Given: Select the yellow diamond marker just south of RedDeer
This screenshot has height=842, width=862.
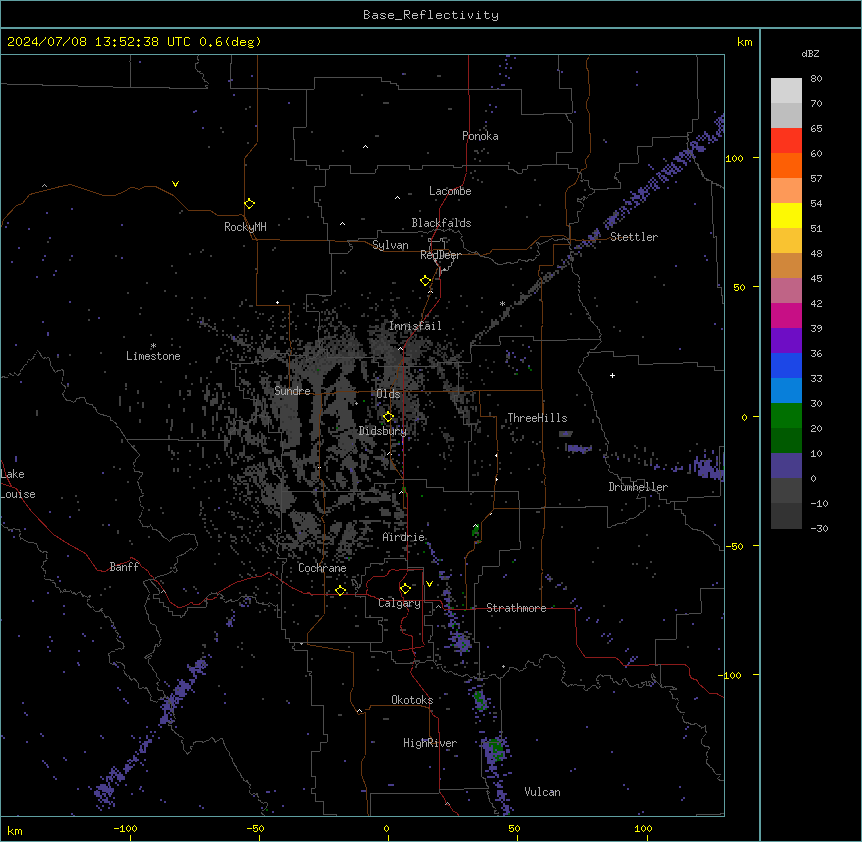Looking at the screenshot, I should [426, 281].
